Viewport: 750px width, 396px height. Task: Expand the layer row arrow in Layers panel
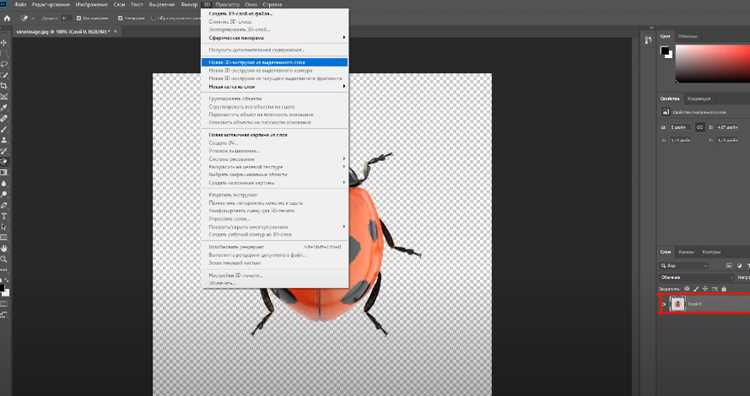click(x=664, y=304)
